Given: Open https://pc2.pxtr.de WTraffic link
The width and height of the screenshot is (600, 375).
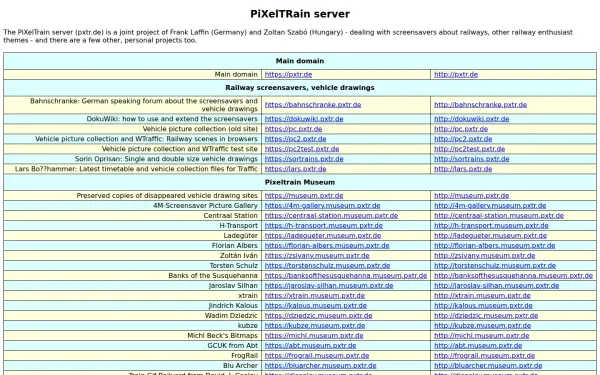Looking at the screenshot, I should tap(295, 139).
